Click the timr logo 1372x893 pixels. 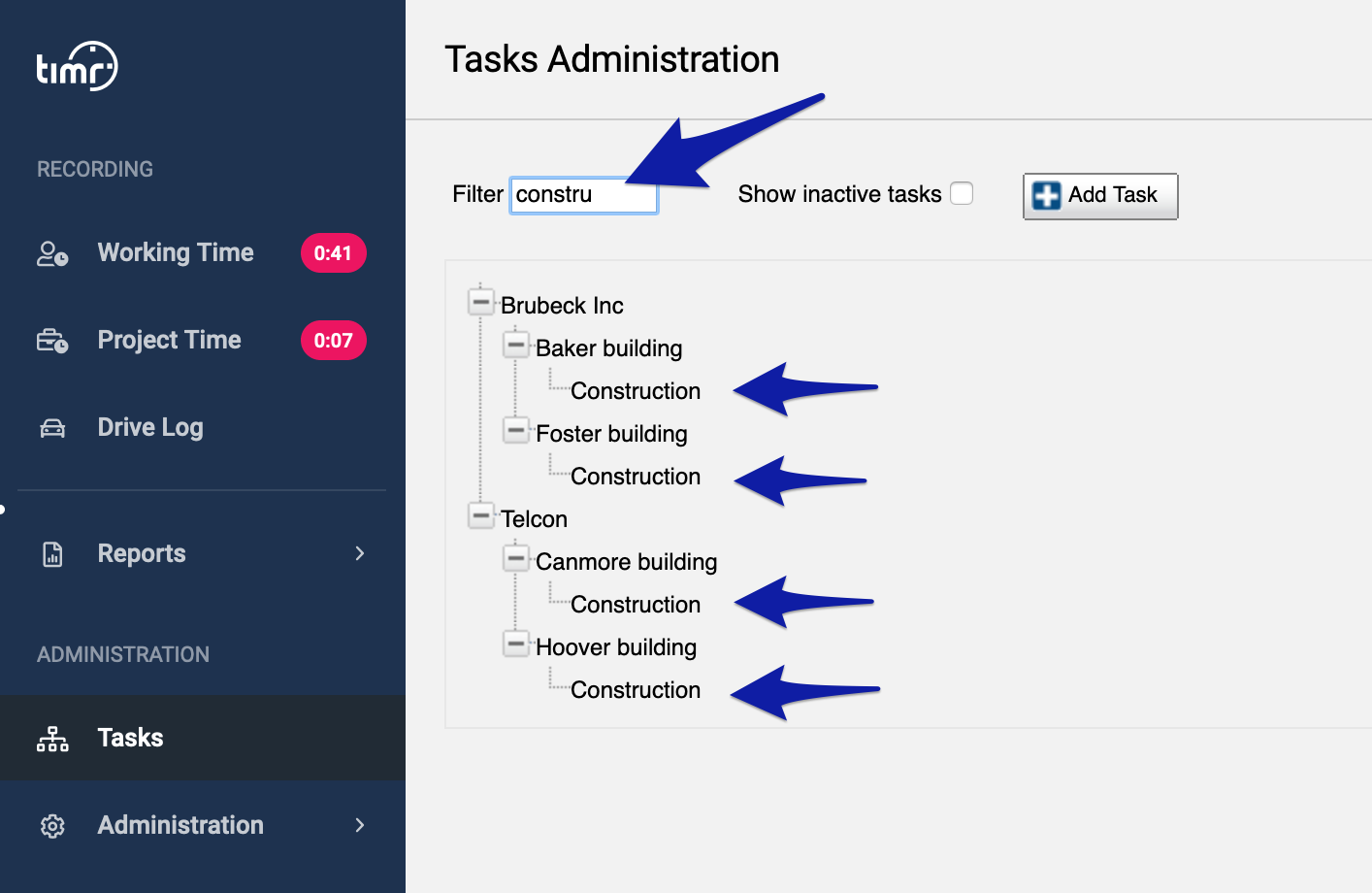pos(77,66)
